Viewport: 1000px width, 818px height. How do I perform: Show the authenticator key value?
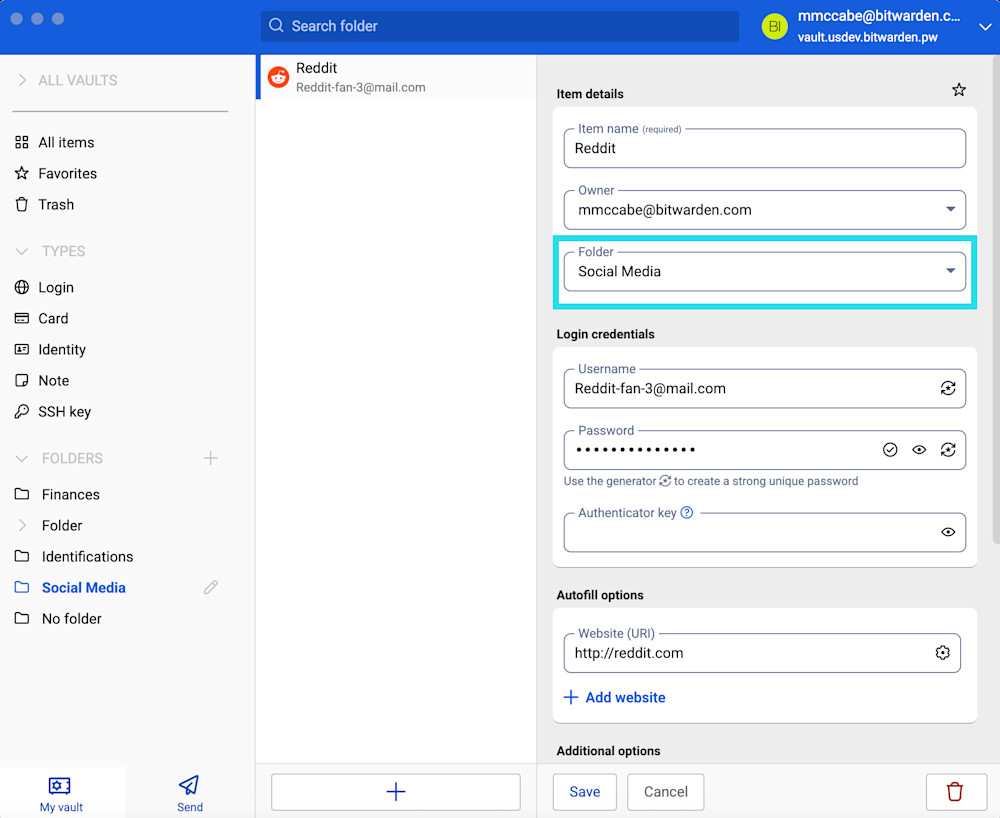point(947,532)
